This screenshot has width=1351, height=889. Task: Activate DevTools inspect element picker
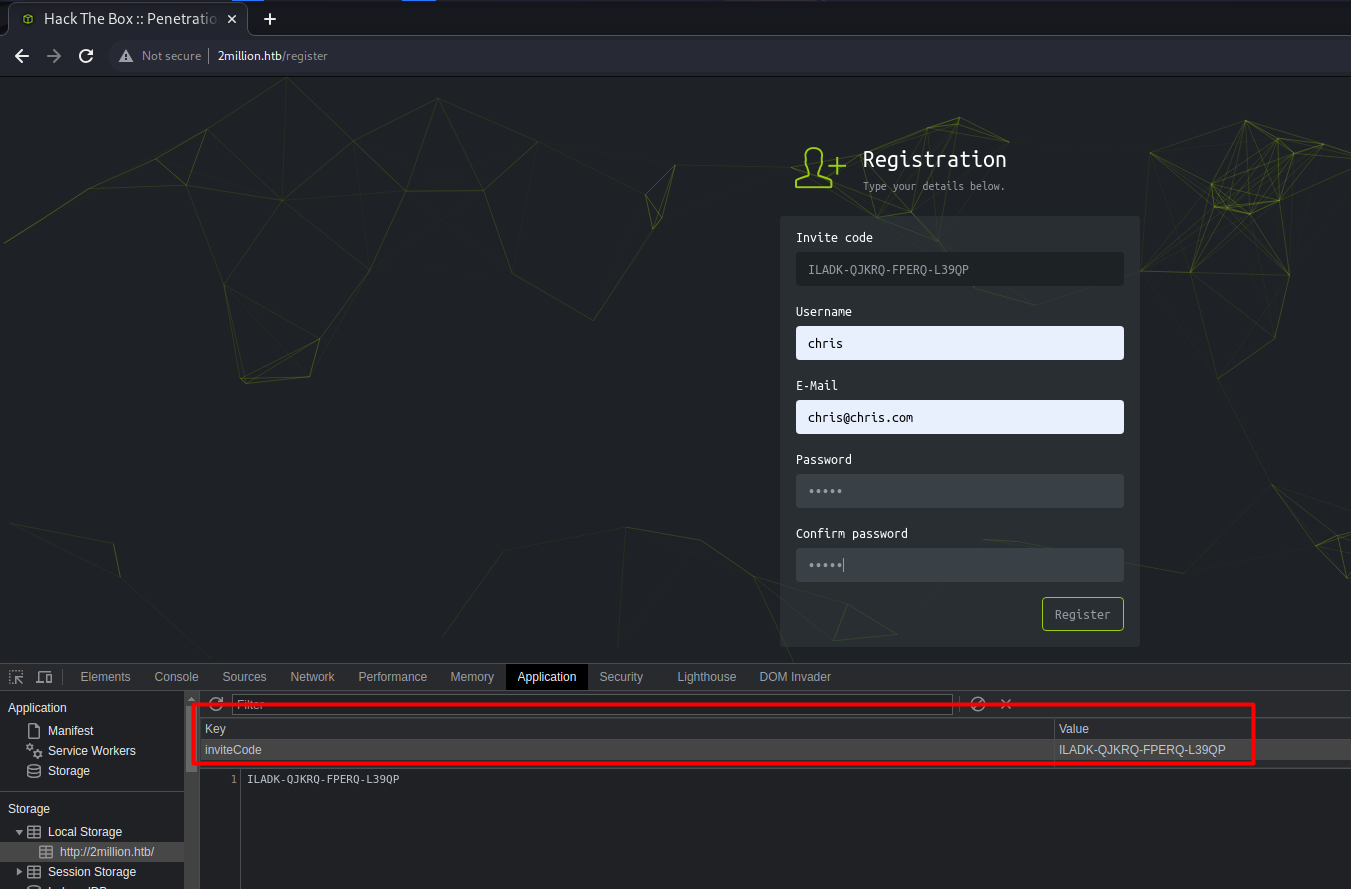16,677
